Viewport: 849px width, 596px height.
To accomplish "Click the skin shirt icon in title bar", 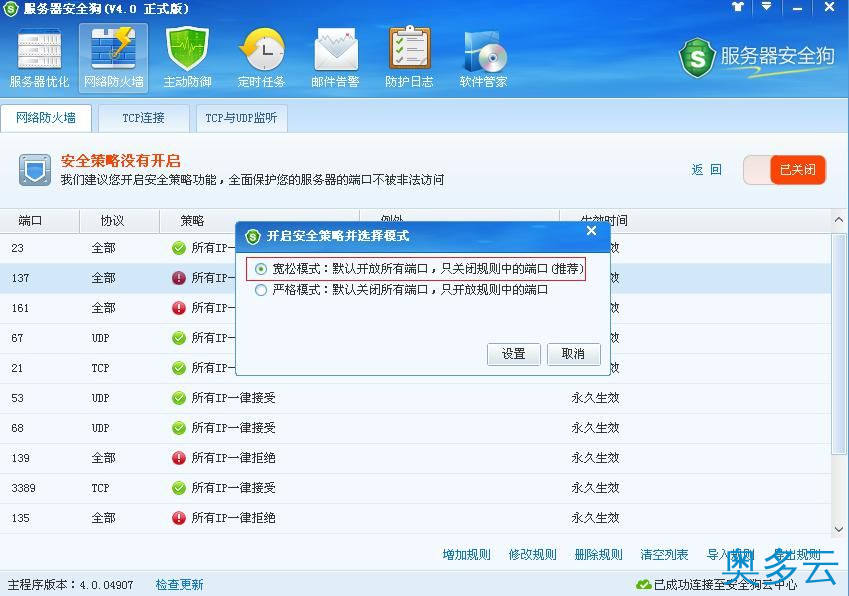I will coord(737,7).
